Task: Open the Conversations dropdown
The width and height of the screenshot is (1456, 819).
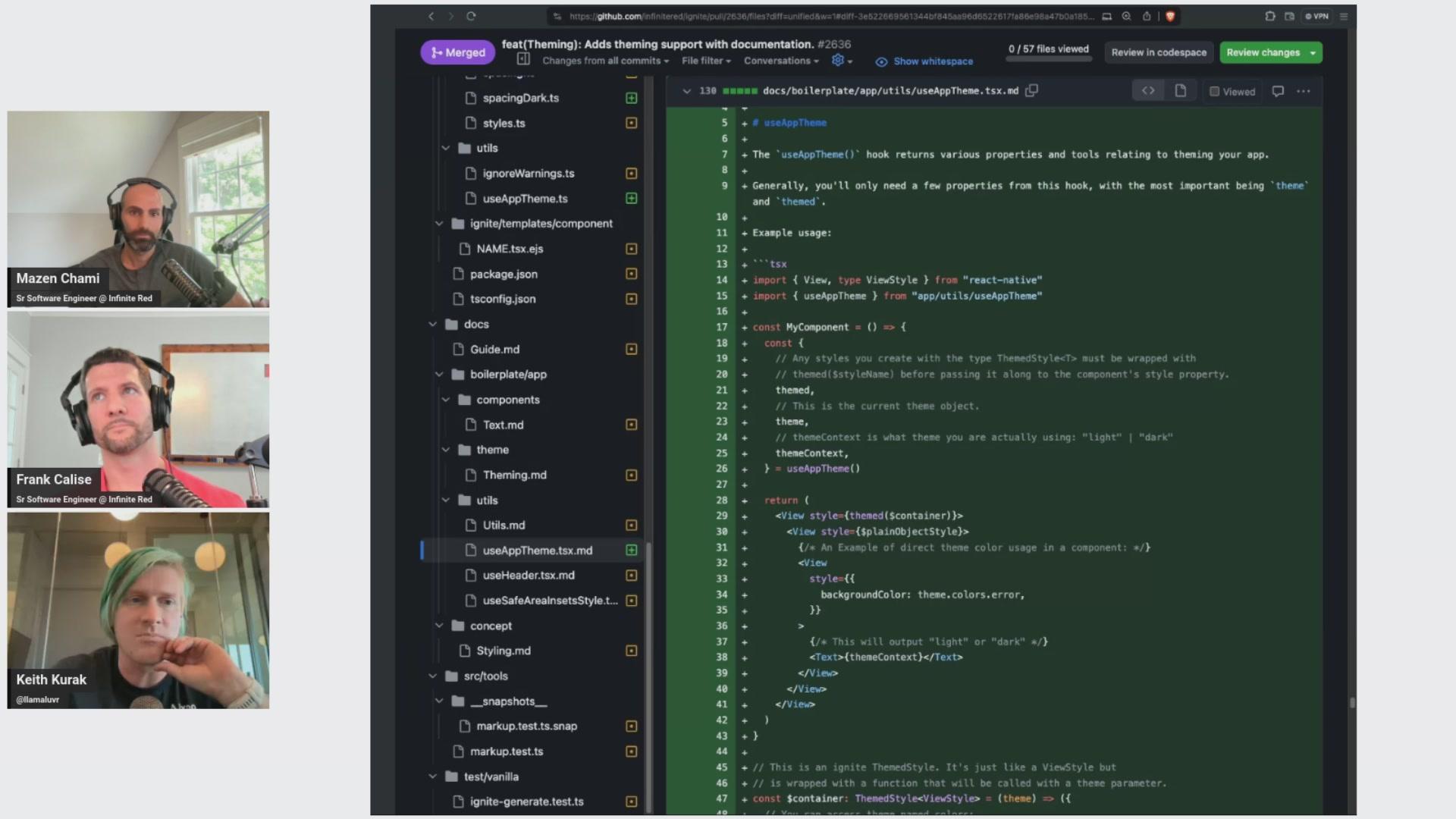Action: tap(781, 61)
